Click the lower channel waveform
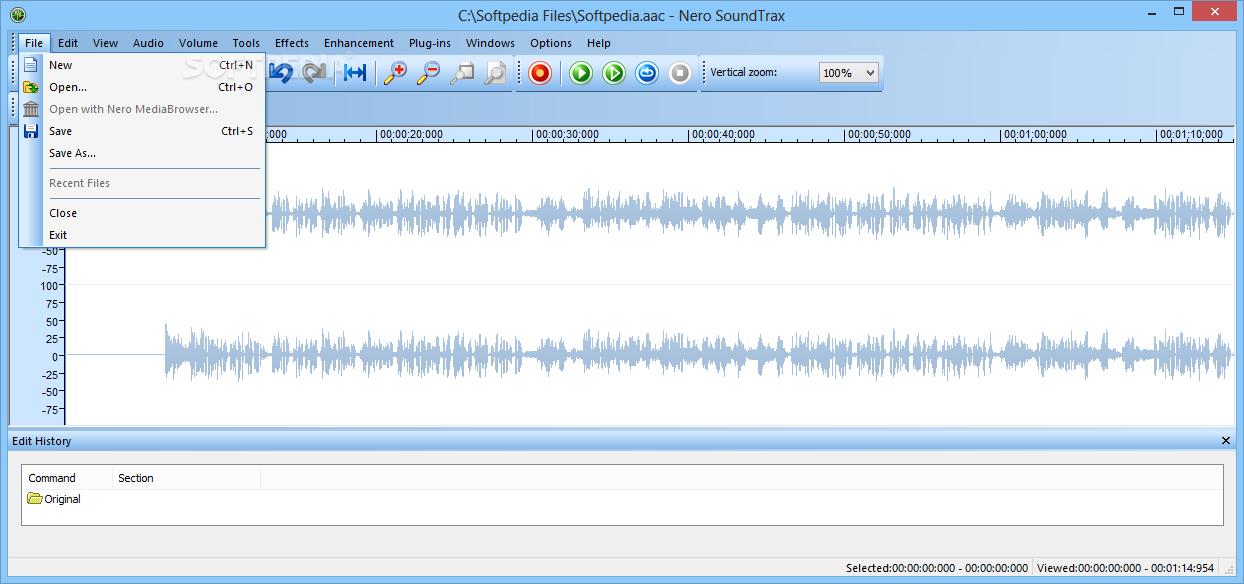 tap(700, 355)
